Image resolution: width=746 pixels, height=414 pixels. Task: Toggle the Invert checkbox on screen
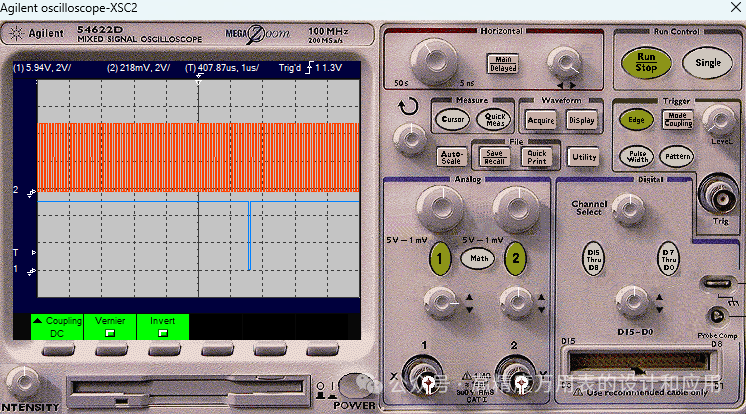pyautogui.click(x=163, y=333)
